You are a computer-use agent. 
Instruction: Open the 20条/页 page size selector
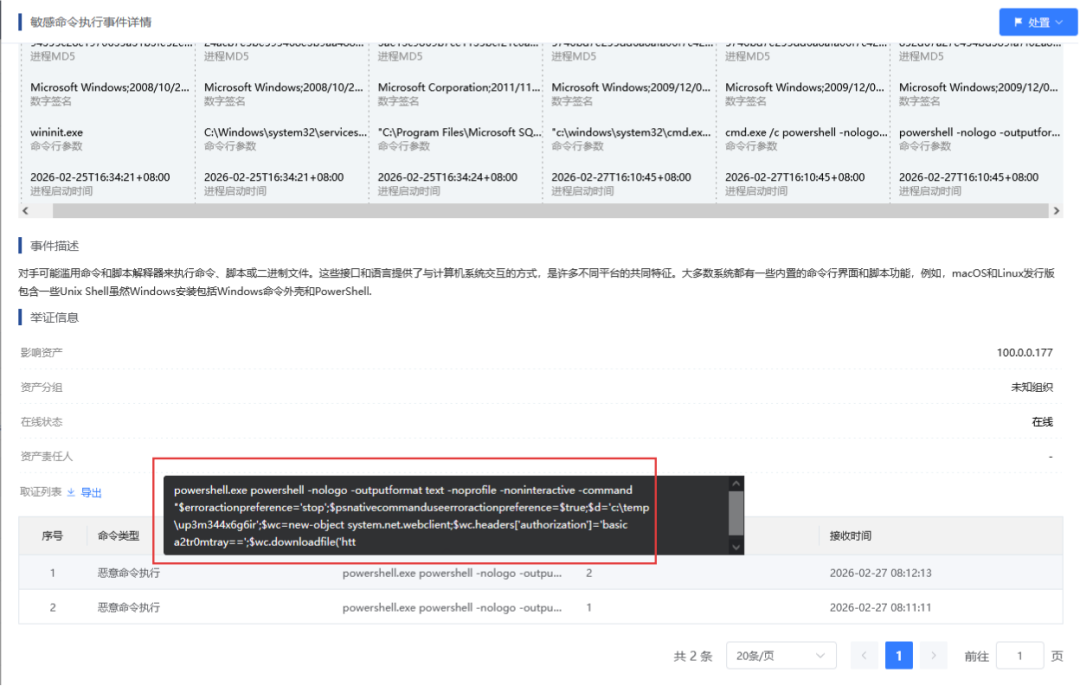(781, 655)
